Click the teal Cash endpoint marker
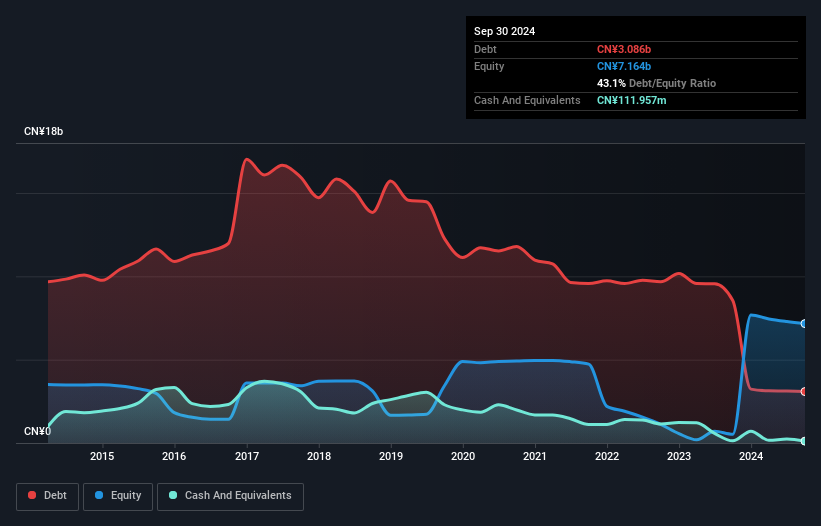Image resolution: width=821 pixels, height=526 pixels. tap(804, 441)
